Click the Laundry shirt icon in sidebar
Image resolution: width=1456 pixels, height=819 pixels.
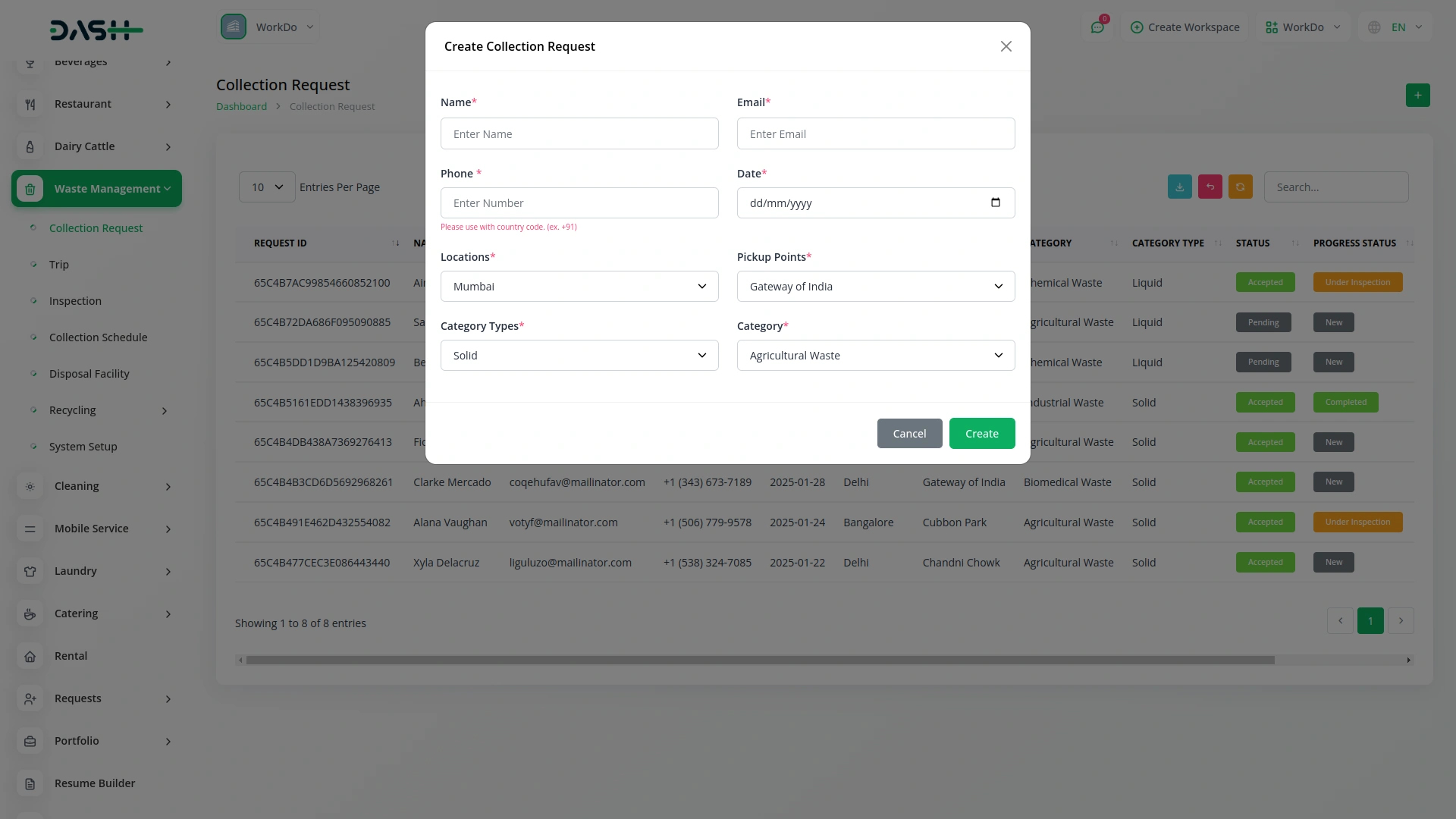click(x=30, y=571)
